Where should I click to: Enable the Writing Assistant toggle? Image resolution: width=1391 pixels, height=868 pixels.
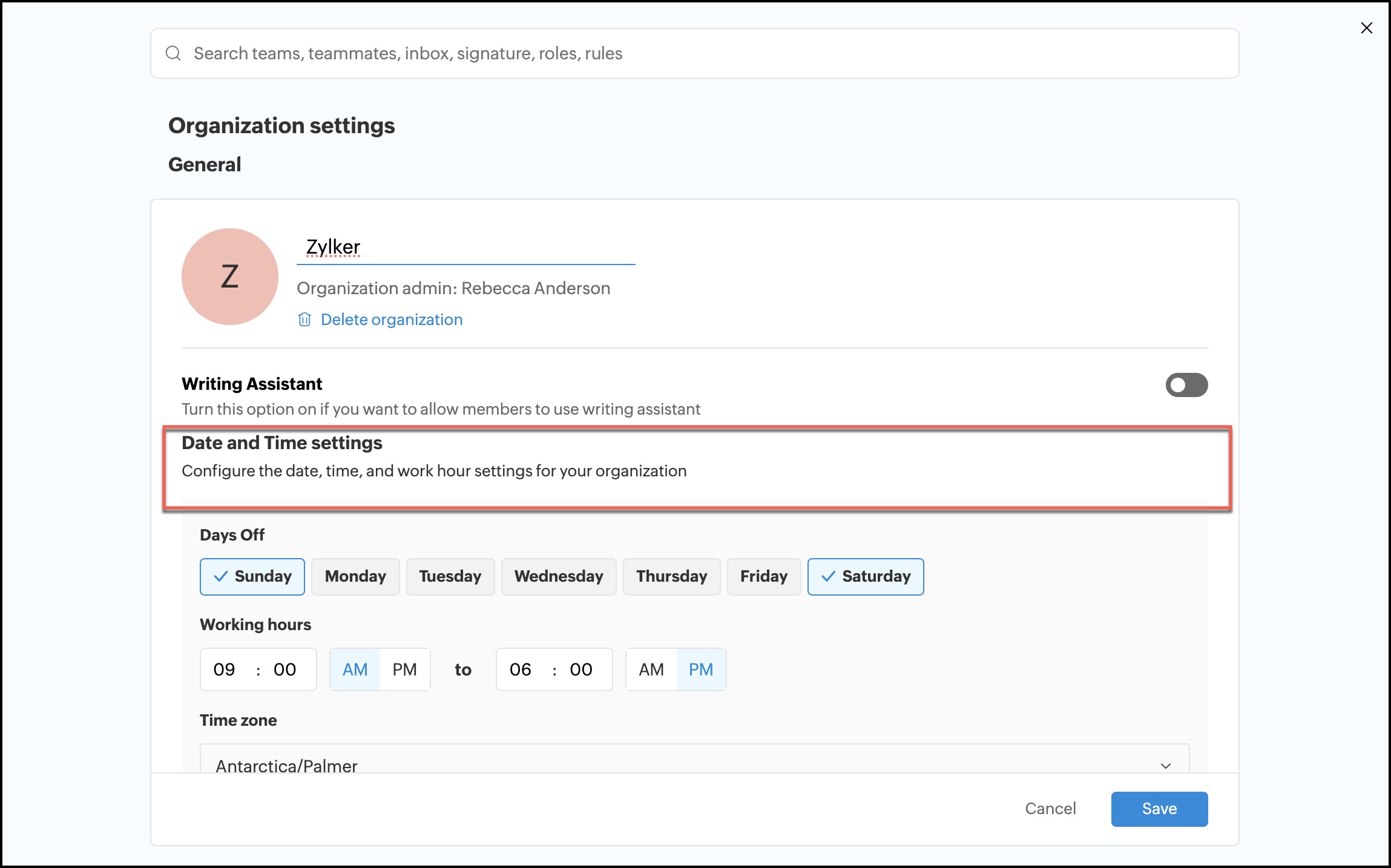coord(1186,385)
